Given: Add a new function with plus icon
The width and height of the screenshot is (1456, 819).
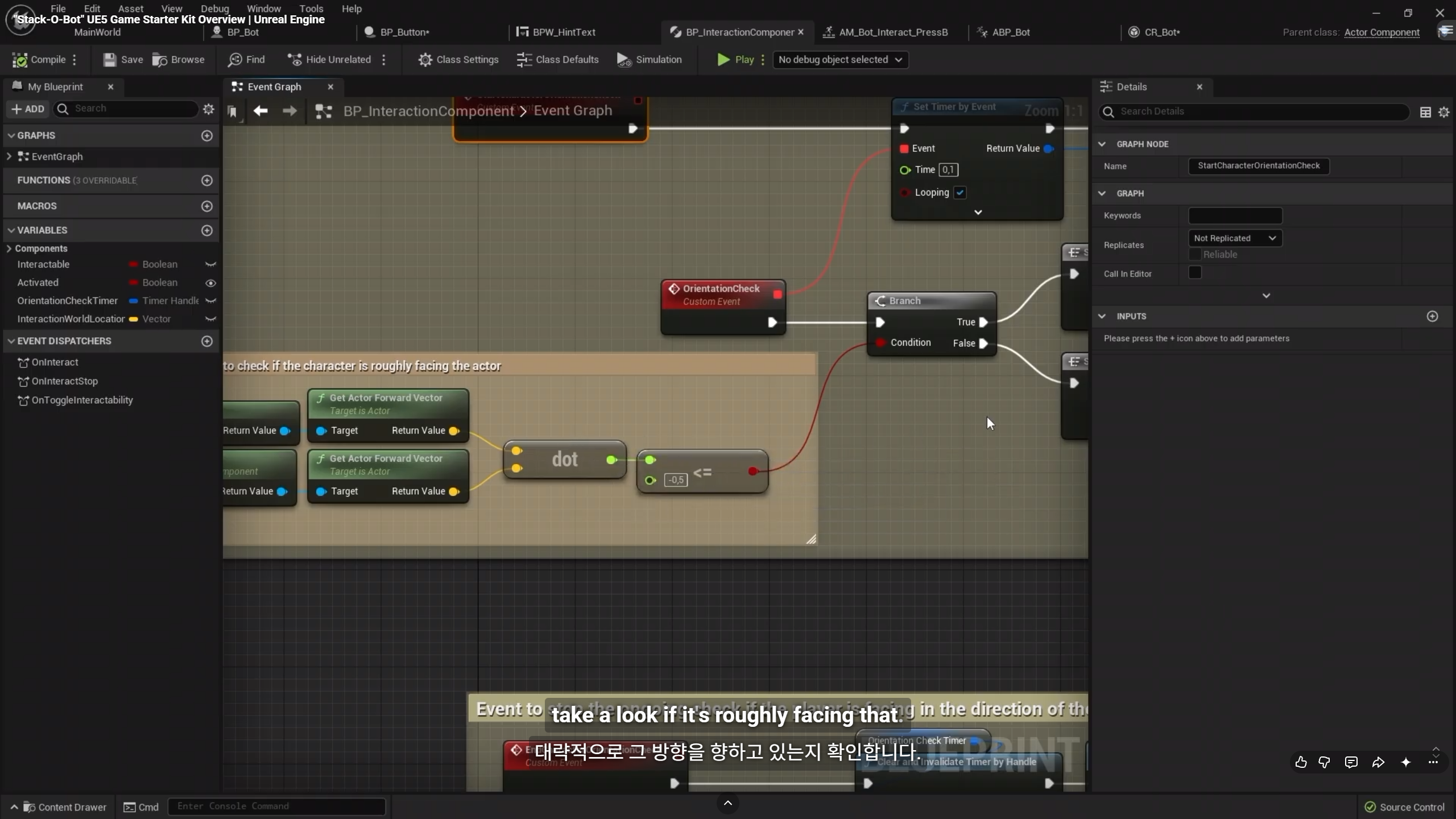Looking at the screenshot, I should (x=207, y=180).
